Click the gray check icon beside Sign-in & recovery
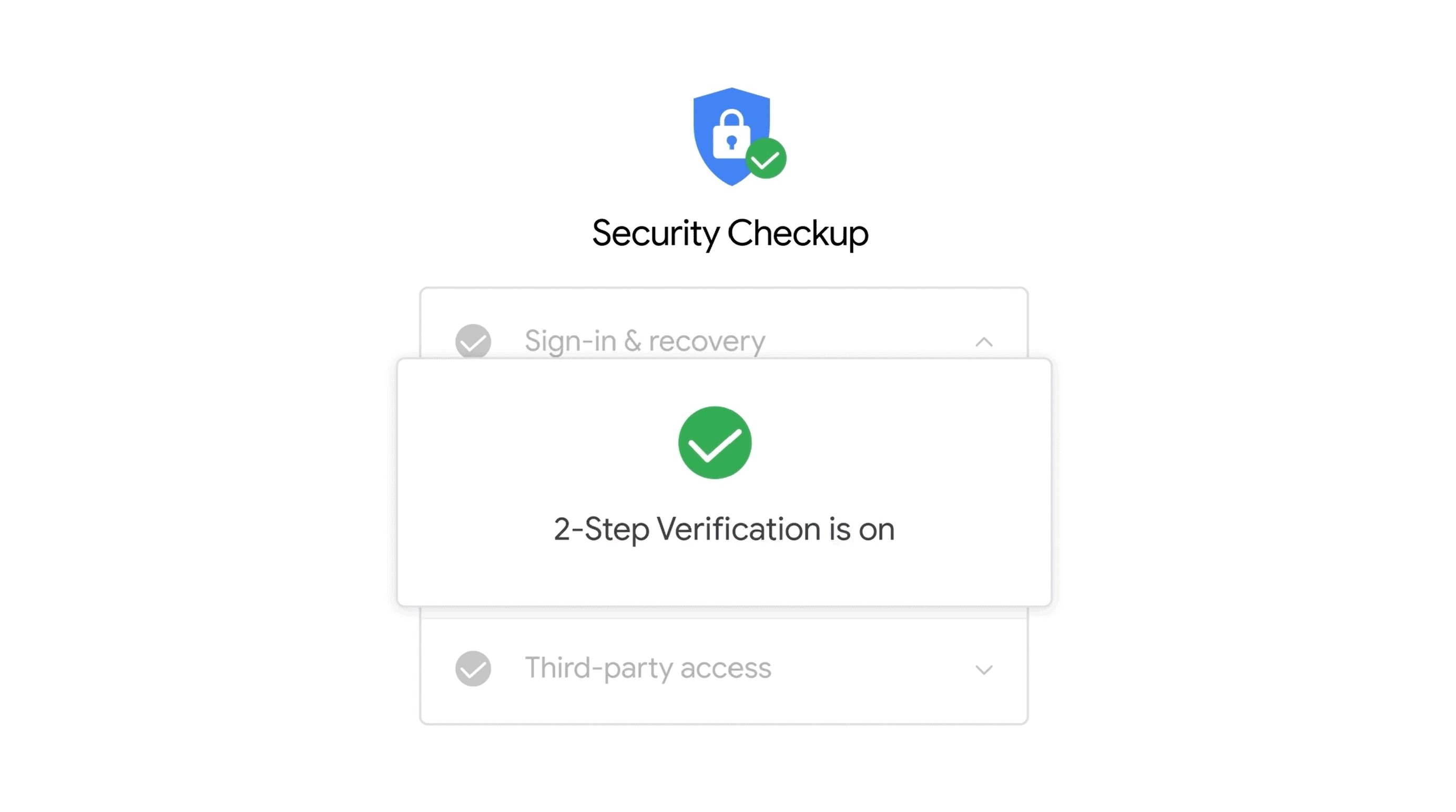 [473, 341]
